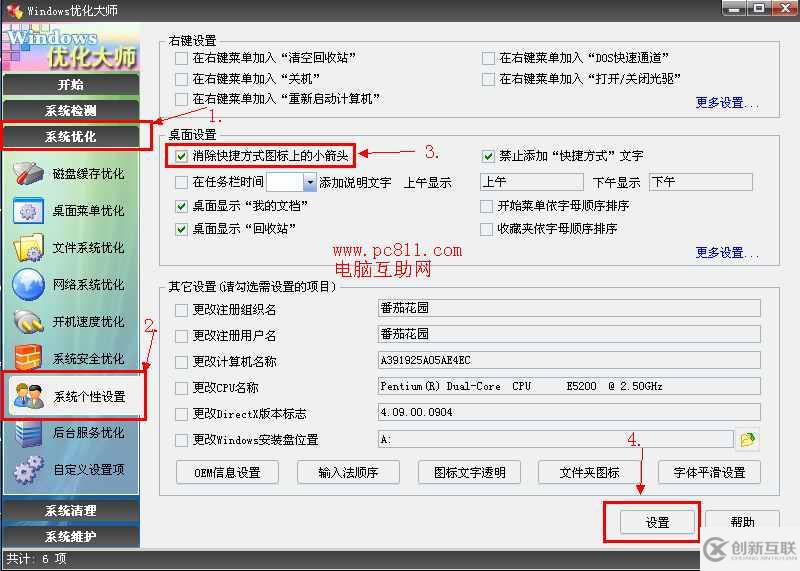Image resolution: width=800 pixels, height=571 pixels.
Task: Click the registered organization name field
Action: (569, 308)
